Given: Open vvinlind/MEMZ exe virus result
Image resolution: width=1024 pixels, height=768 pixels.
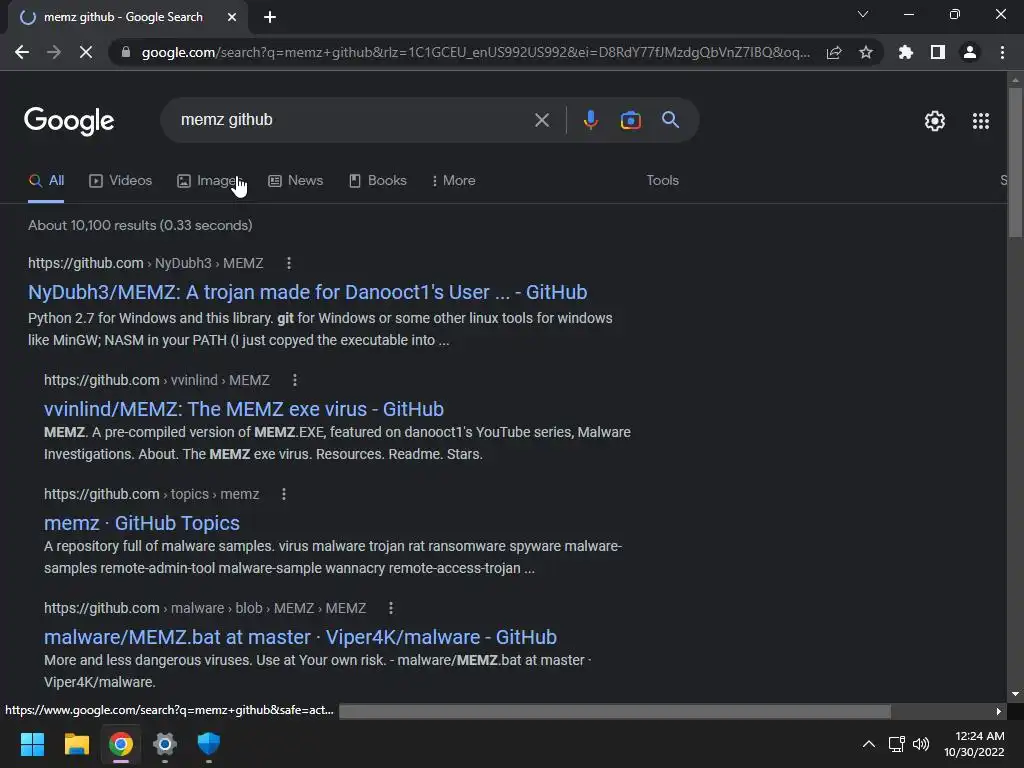Looking at the screenshot, I should pos(244,409).
